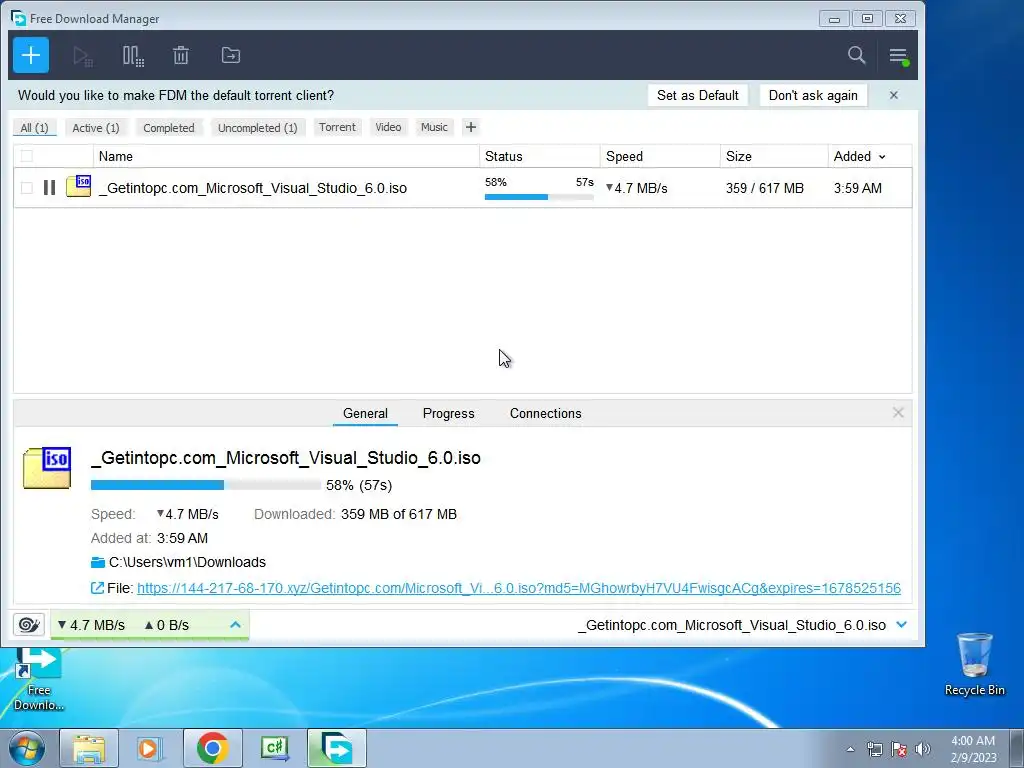This screenshot has height=768, width=1024.
Task: Open the search magnifier icon
Action: click(x=856, y=55)
